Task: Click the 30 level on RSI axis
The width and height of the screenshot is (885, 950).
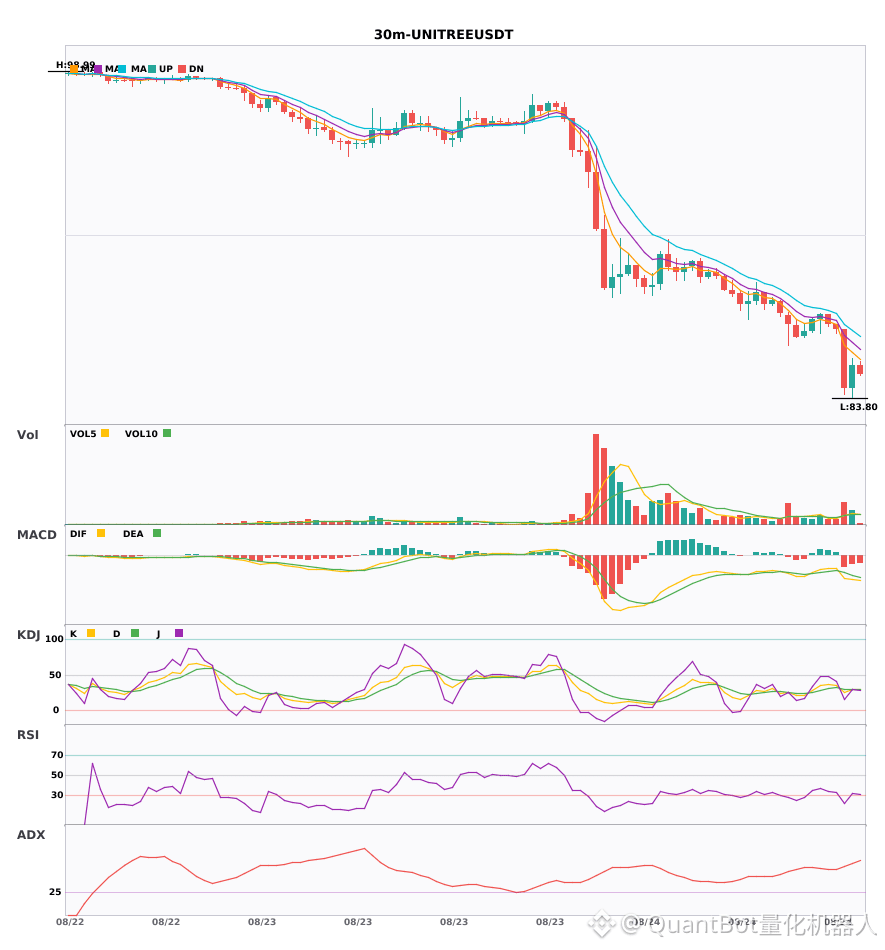Action: [57, 795]
